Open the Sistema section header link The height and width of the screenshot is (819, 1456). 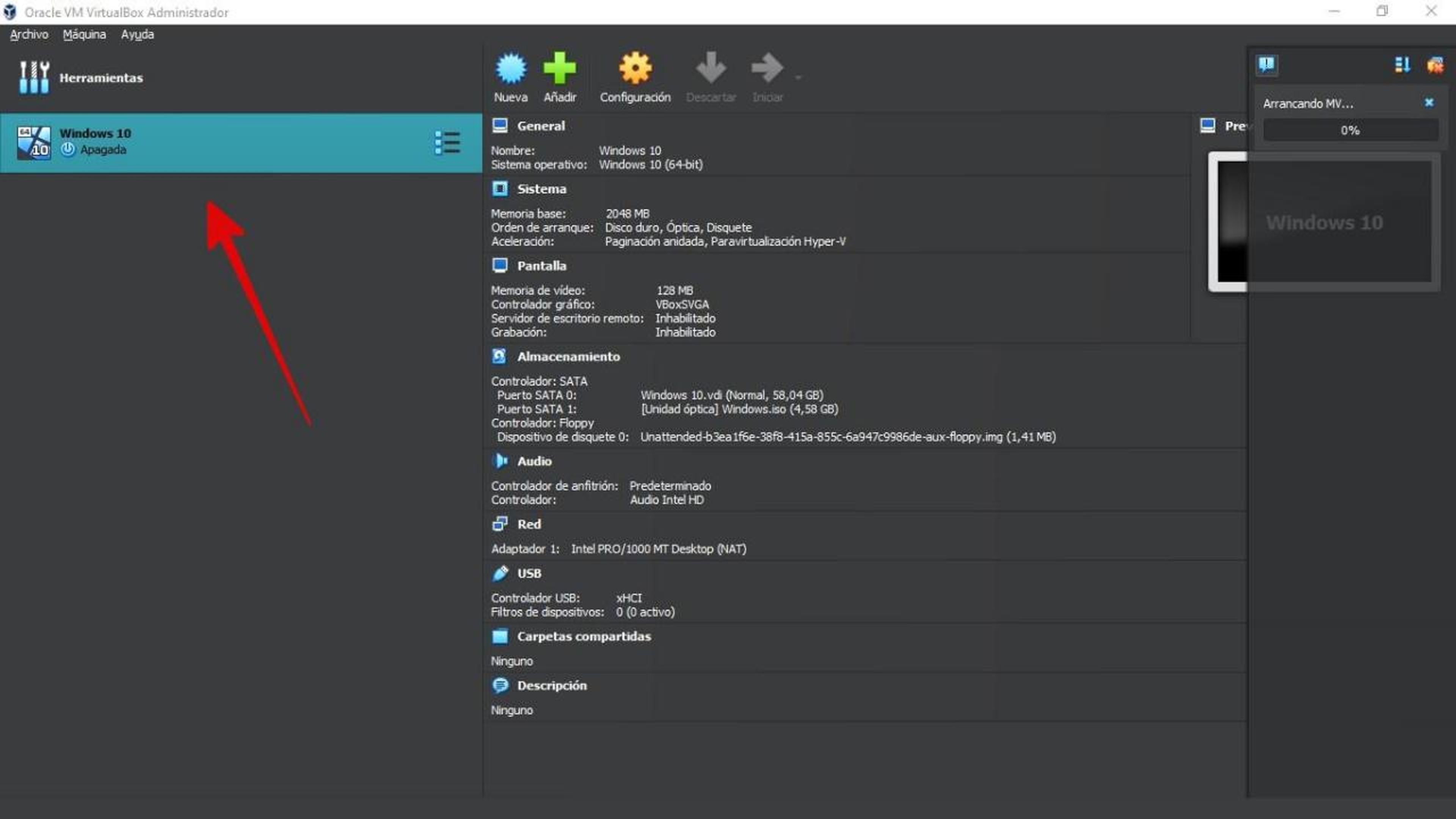click(x=541, y=189)
